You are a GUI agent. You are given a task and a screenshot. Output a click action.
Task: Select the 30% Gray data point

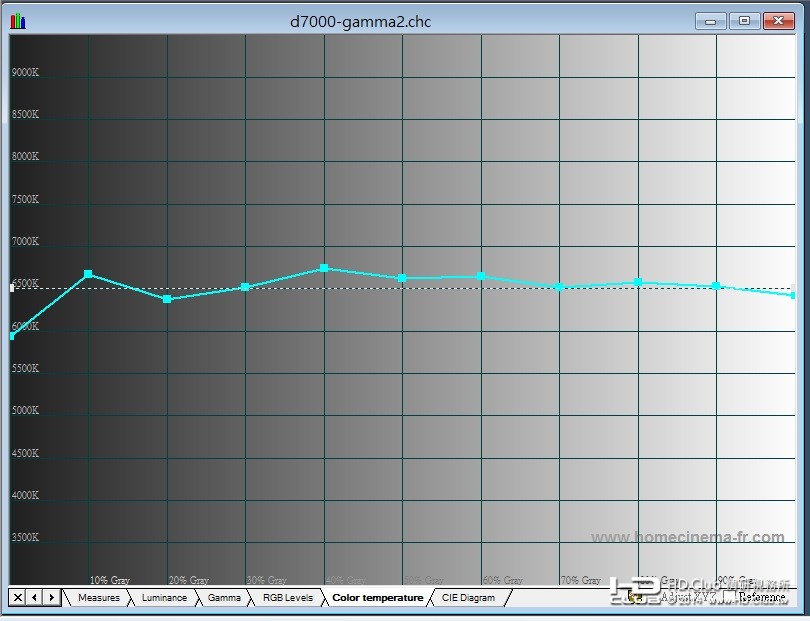pyautogui.click(x=245, y=287)
